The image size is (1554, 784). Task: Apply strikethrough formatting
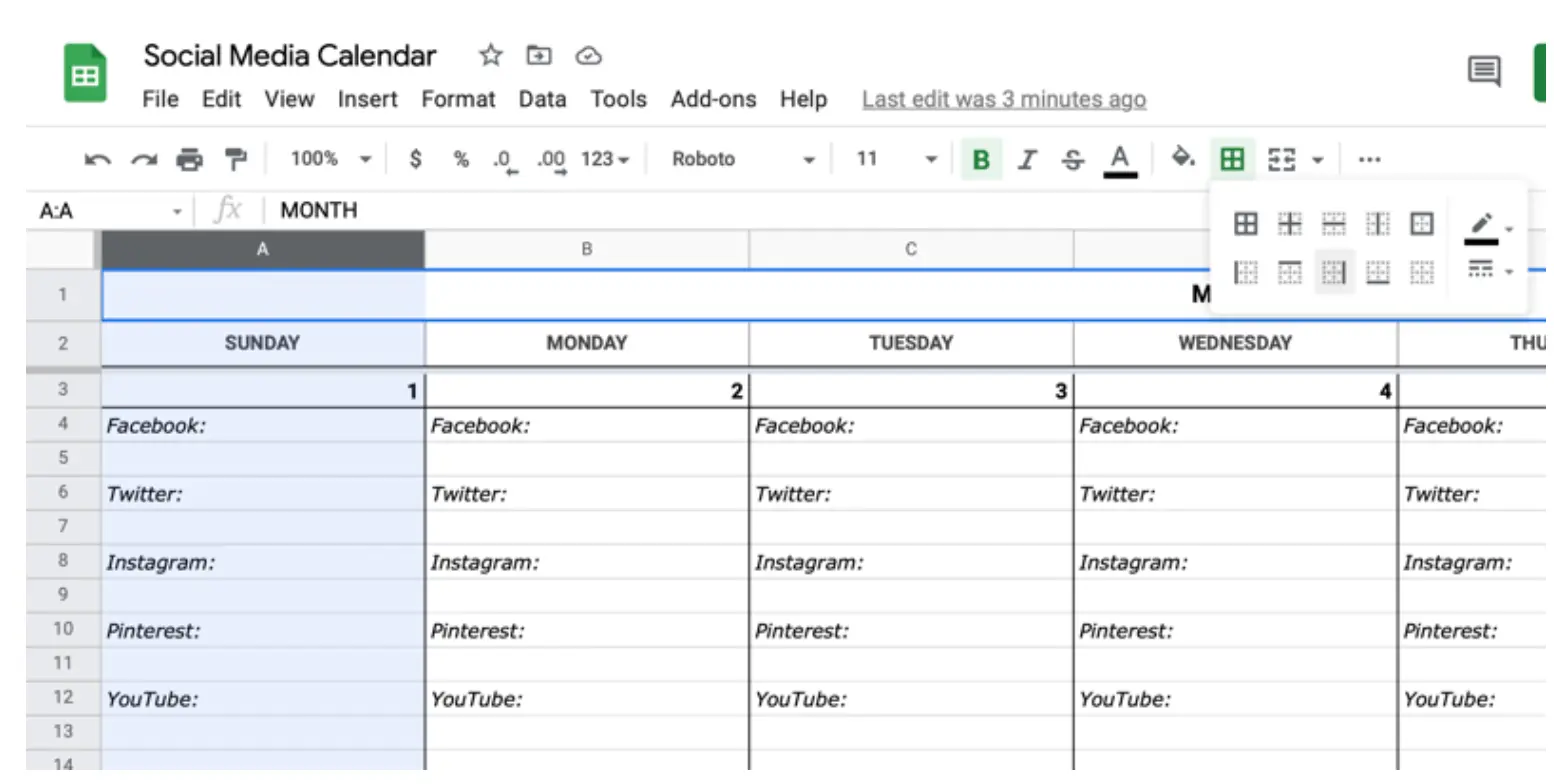pyautogui.click(x=1072, y=158)
